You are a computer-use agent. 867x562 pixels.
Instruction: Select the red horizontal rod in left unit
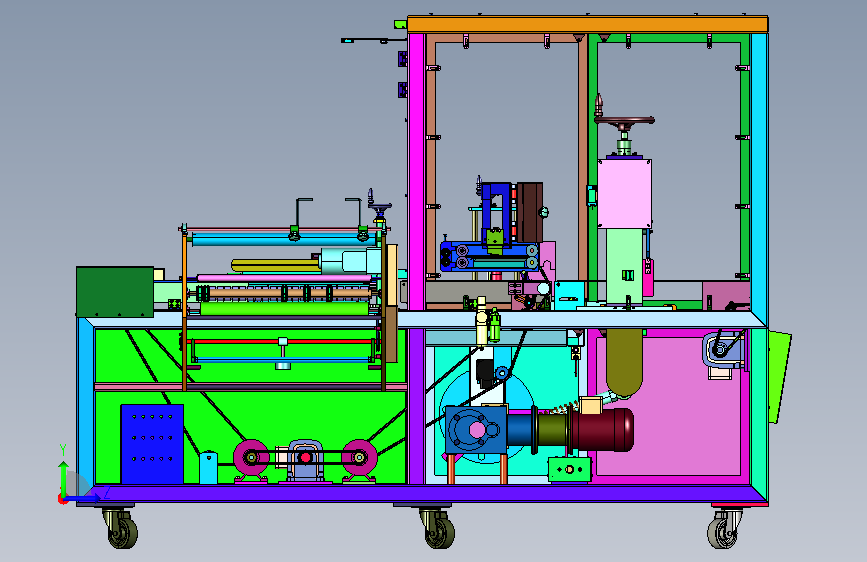[283, 342]
